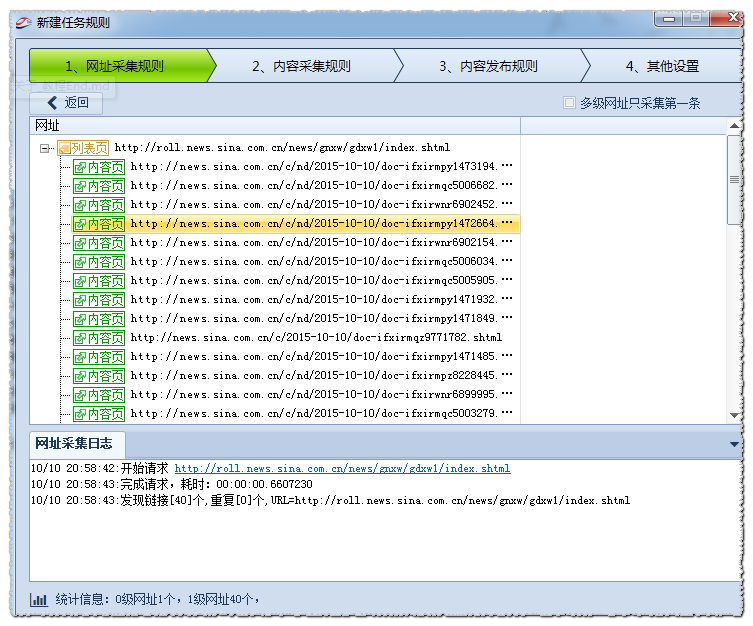Collapse the 列表页 root tree node
Viewport: 753px width, 626px height.
pos(45,148)
